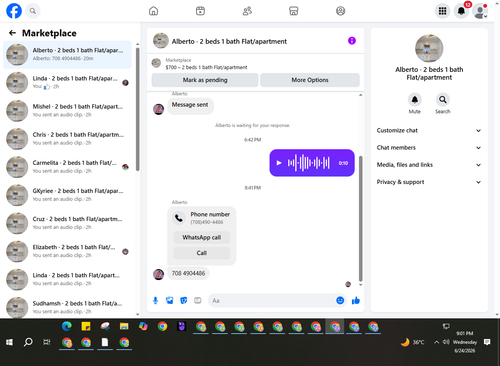Image resolution: width=500 pixels, height=366 pixels.
Task: Click the 36°C weather widget
Action: coord(413,342)
